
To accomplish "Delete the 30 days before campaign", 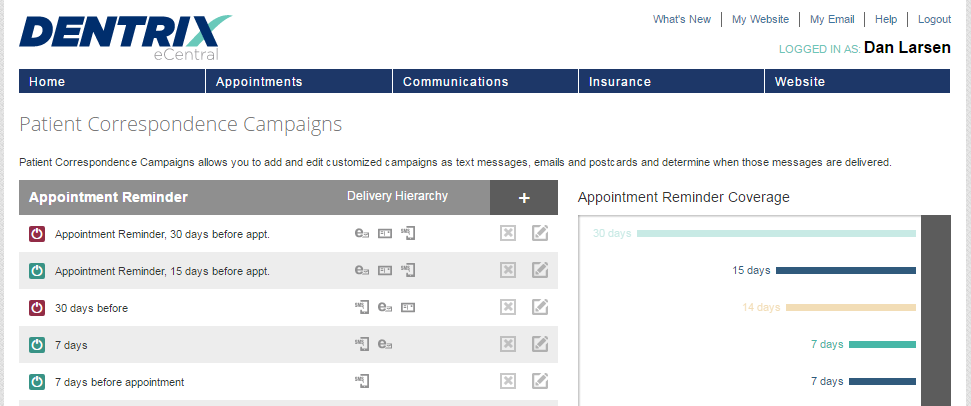I will (x=508, y=307).
